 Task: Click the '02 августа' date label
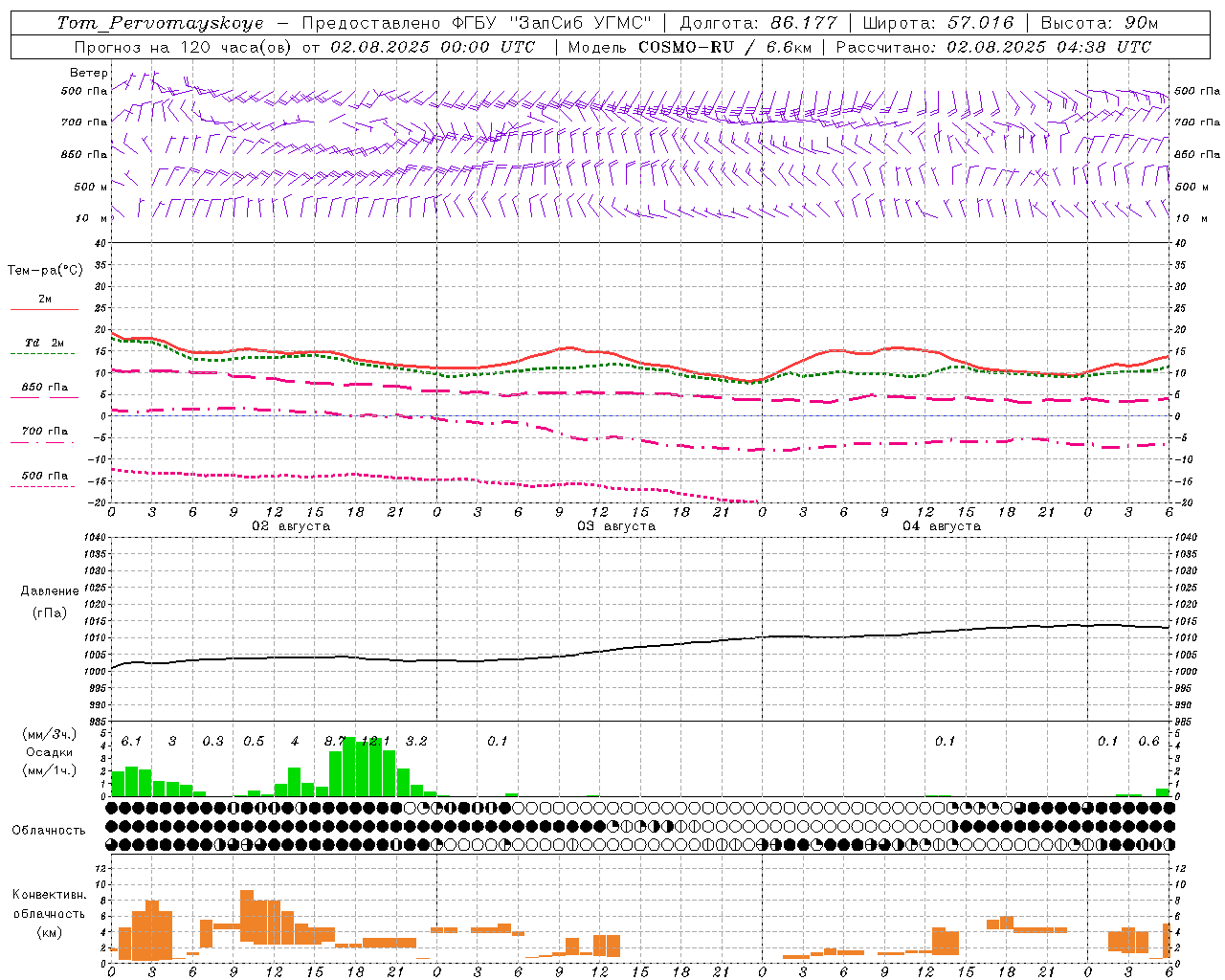point(291,526)
